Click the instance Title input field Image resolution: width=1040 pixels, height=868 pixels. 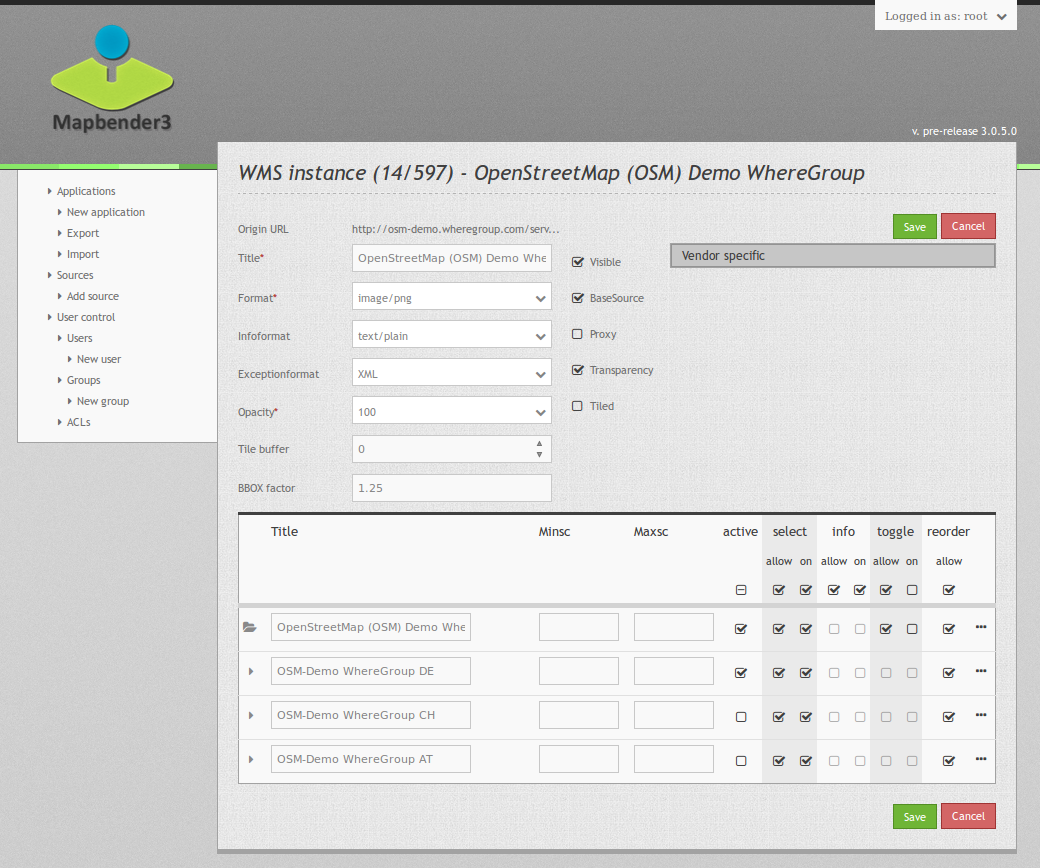coord(452,258)
